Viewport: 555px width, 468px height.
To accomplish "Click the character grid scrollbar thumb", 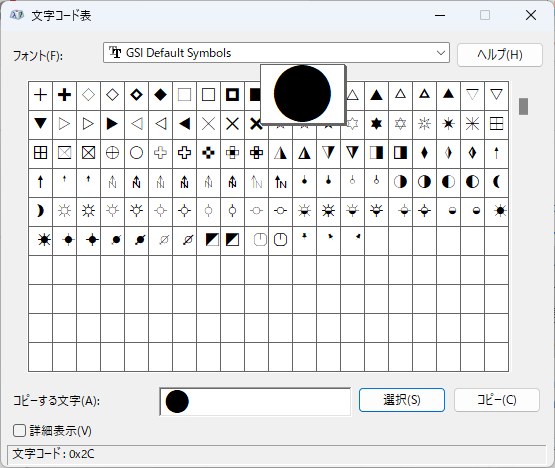I will (523, 106).
